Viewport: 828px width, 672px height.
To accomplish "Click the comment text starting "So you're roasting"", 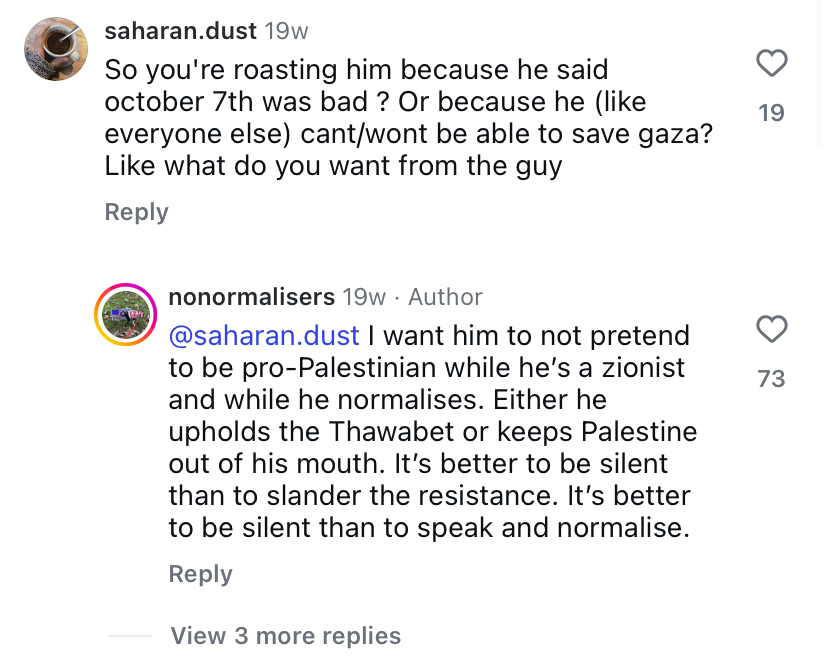I will click(x=356, y=70).
